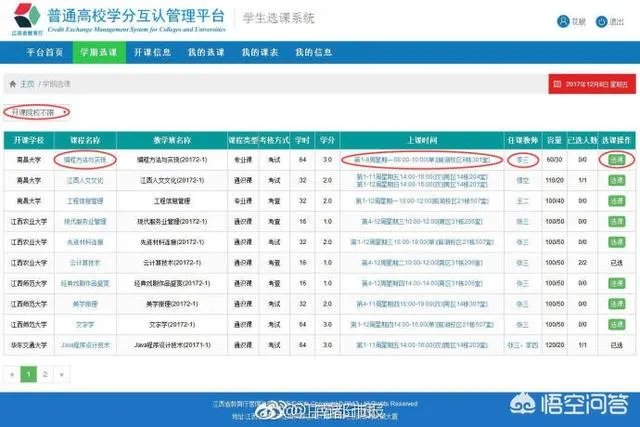Open the 美学原理 course link
This screenshot has height=427, width=640.
[x=85, y=304]
